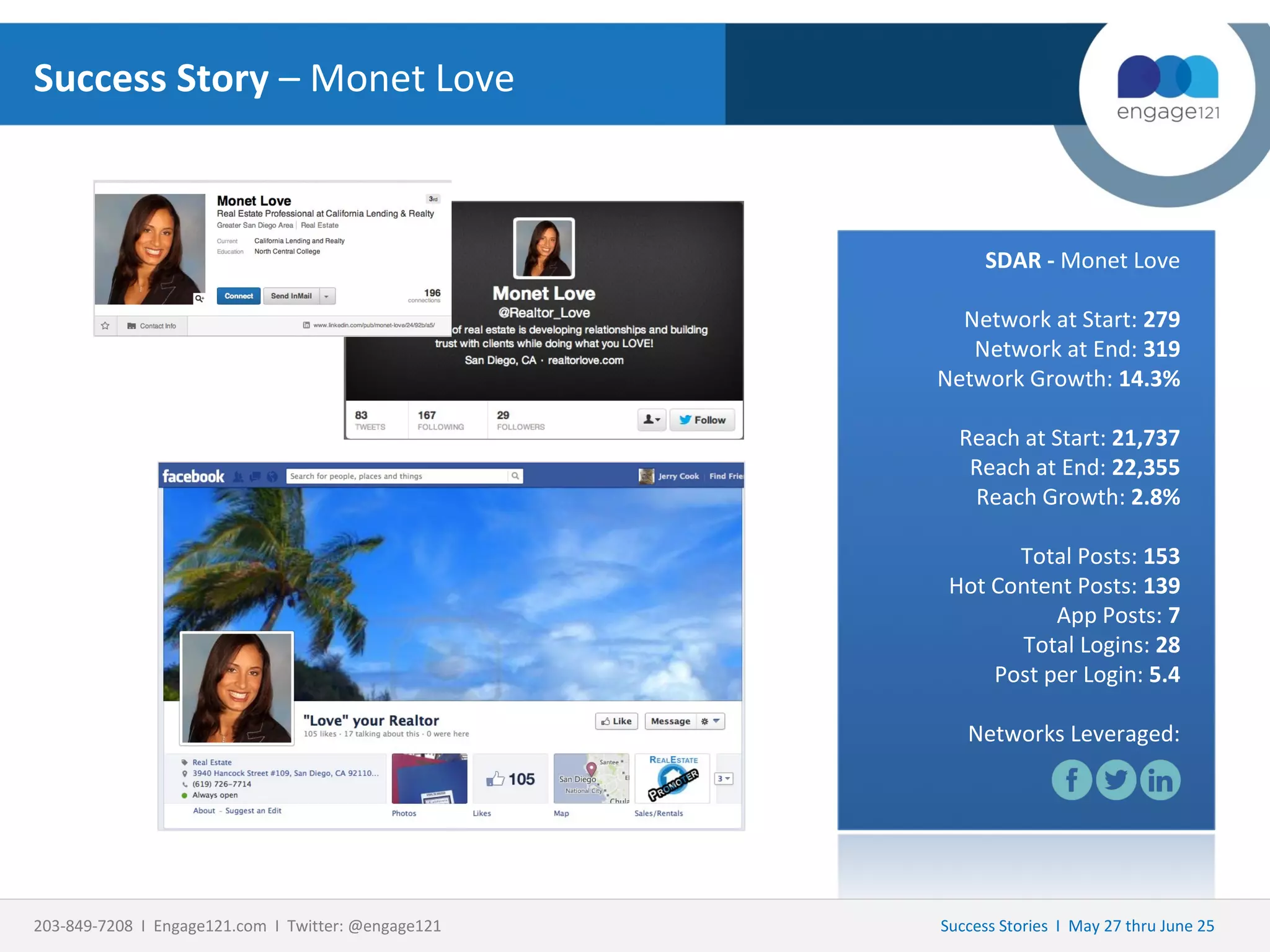Click the Find Friends link

[x=726, y=476]
